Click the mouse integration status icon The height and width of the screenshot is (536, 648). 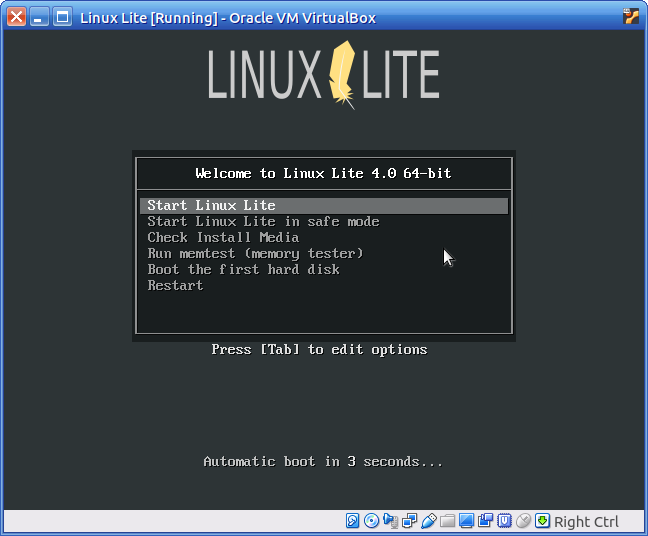coord(524,521)
